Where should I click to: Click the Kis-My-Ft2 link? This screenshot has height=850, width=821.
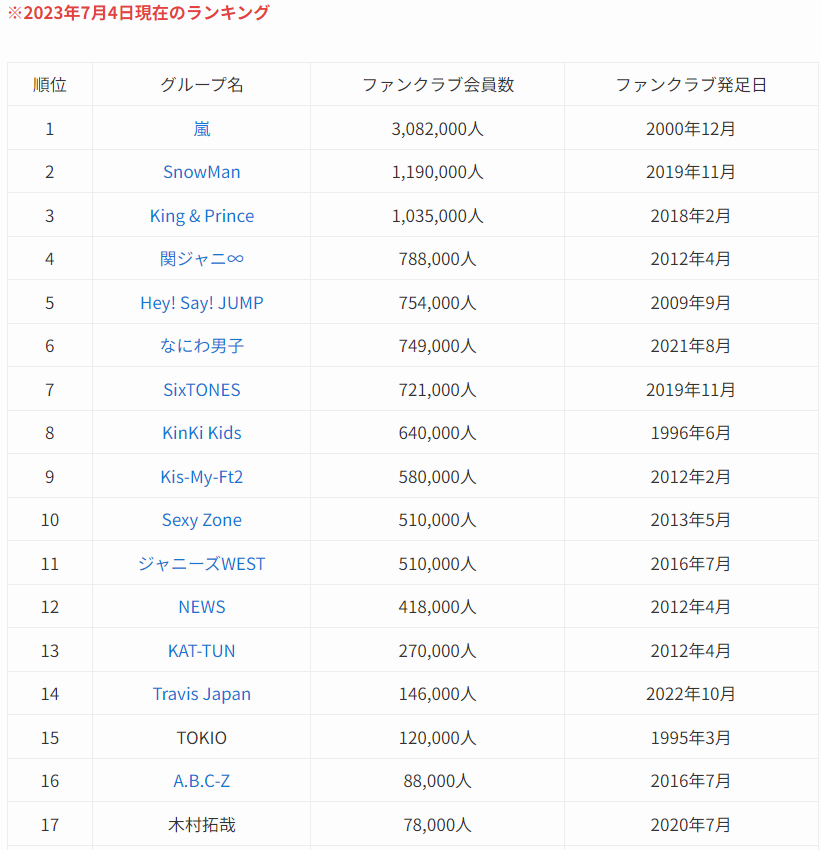tap(201, 477)
